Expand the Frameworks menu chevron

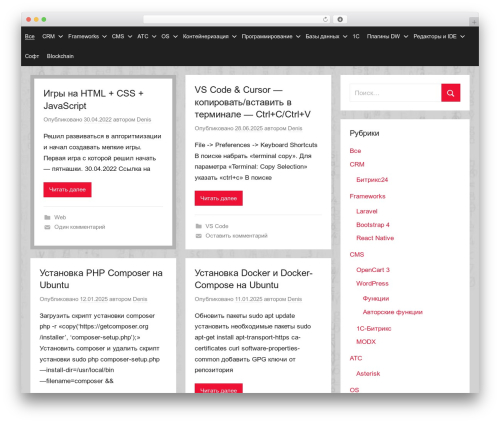(x=104, y=36)
